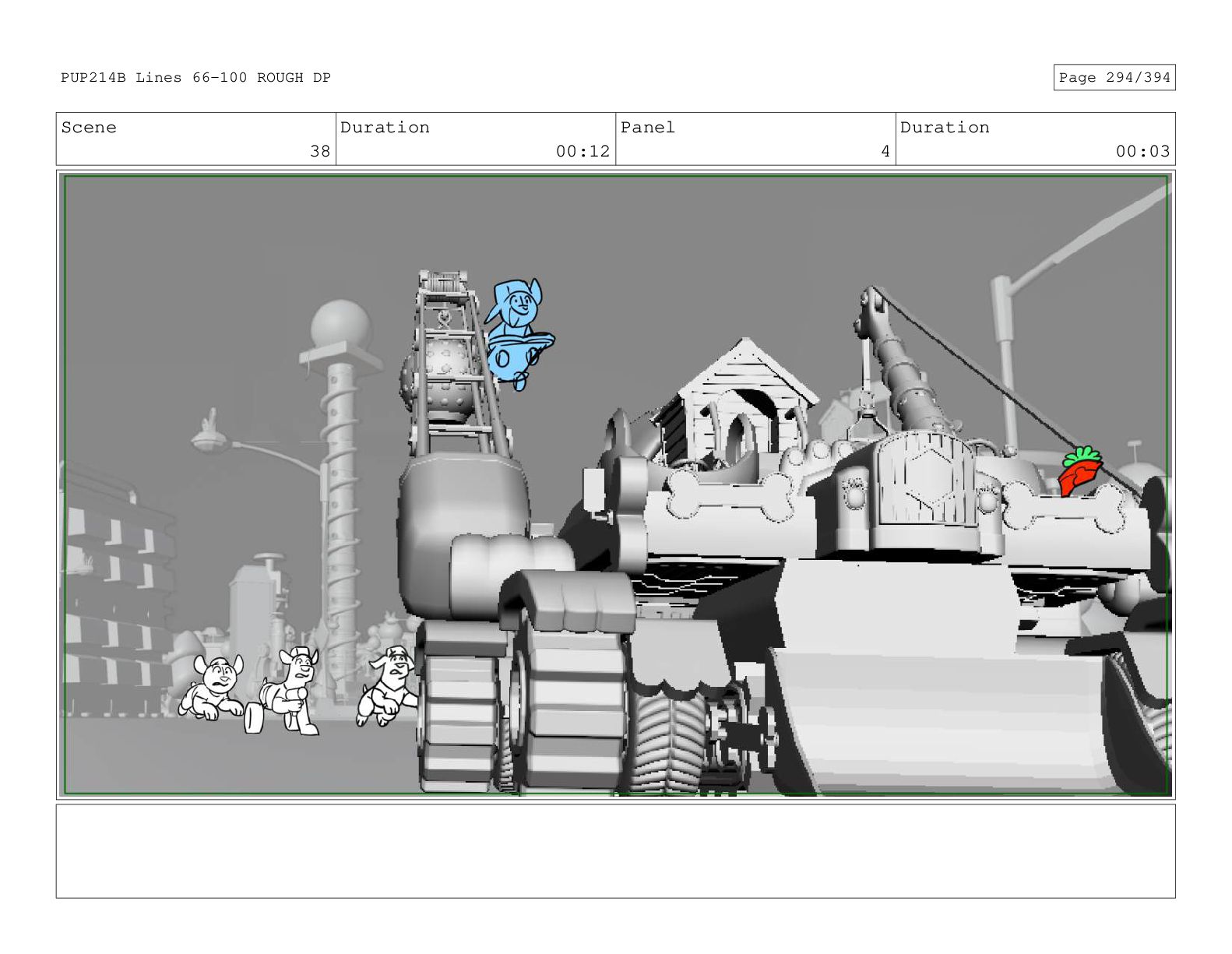Click the storyboard panel image
The height and width of the screenshot is (954, 1232).
tap(616, 485)
